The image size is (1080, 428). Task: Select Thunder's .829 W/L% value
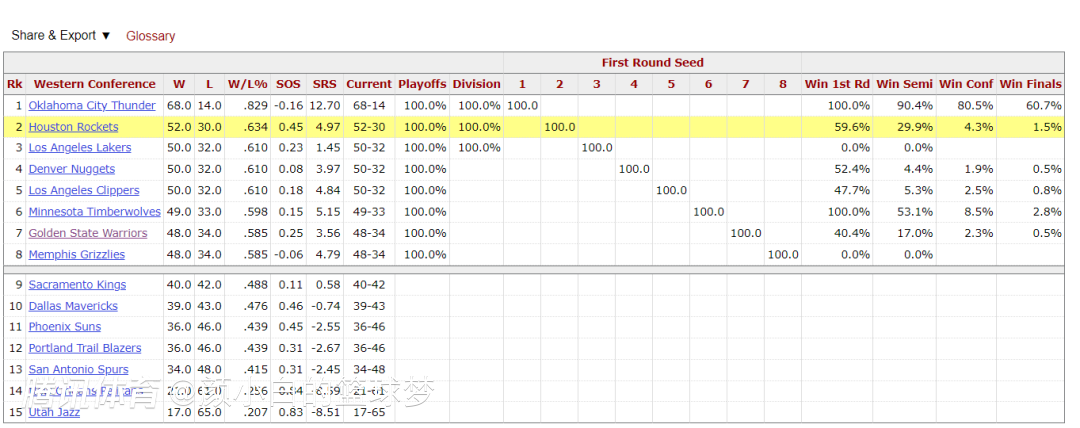247,105
